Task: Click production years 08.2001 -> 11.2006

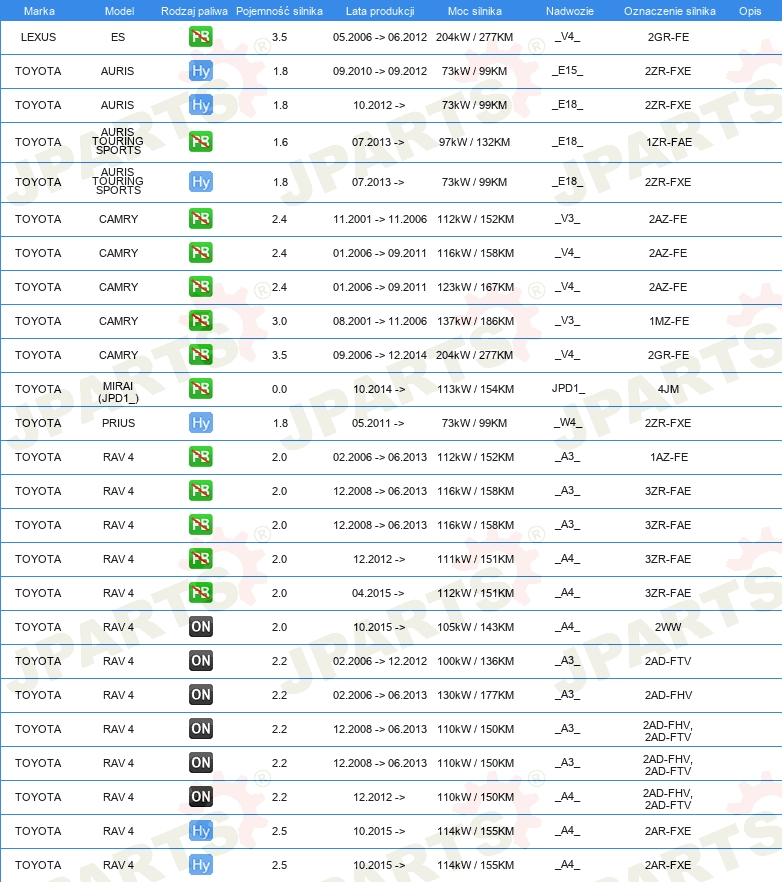Action: coord(380,321)
